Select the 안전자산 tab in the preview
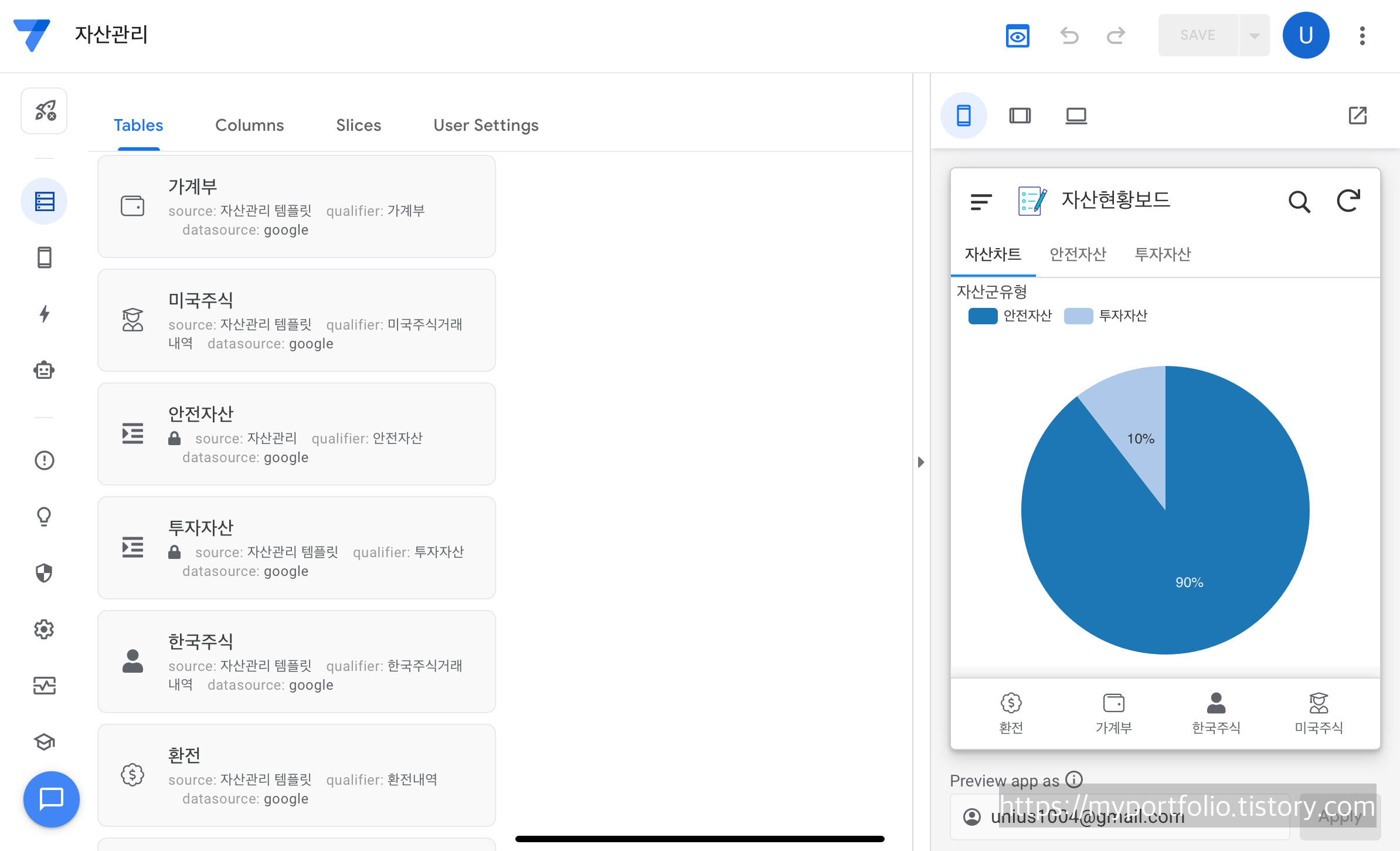1400x851 pixels. [x=1078, y=254]
